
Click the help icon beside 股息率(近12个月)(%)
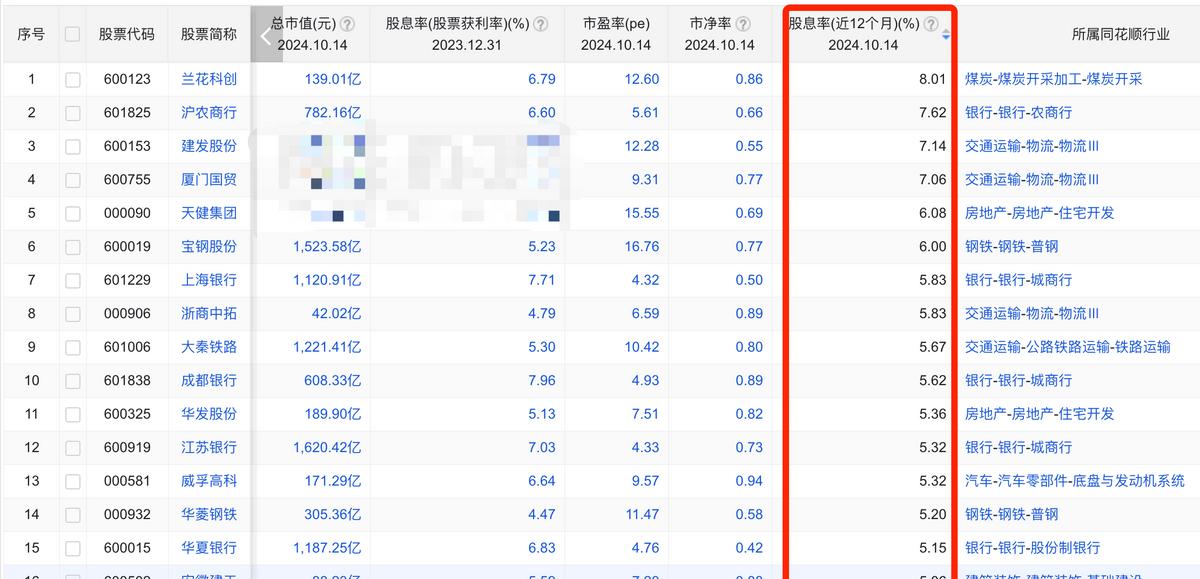click(x=931, y=24)
